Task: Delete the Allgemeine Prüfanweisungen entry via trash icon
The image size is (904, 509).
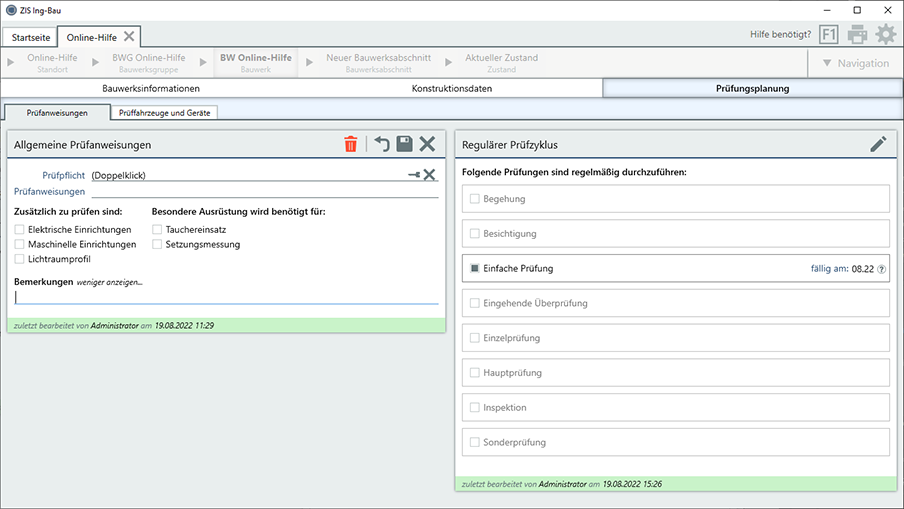Action: click(x=350, y=145)
